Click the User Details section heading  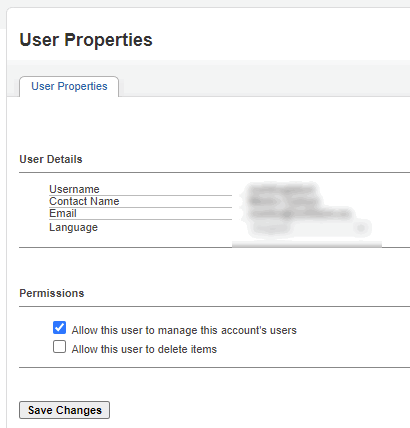pyautogui.click(x=51, y=159)
